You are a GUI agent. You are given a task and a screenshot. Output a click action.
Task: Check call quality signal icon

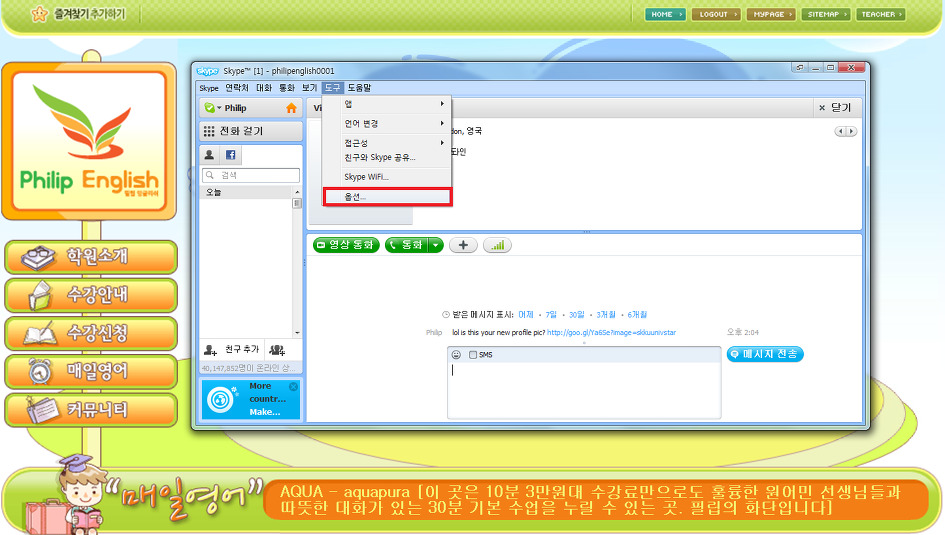point(497,245)
